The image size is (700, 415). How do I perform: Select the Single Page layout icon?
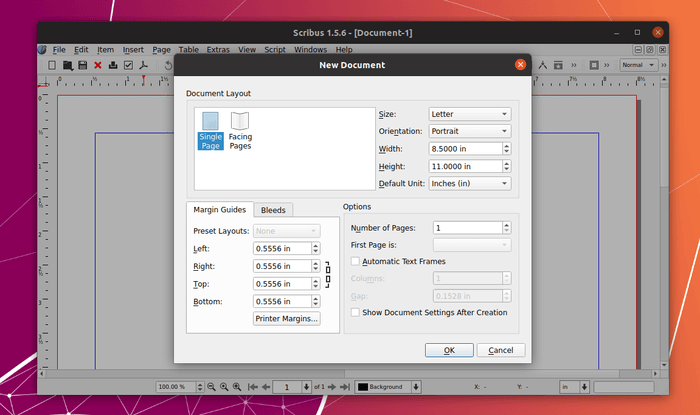point(210,131)
